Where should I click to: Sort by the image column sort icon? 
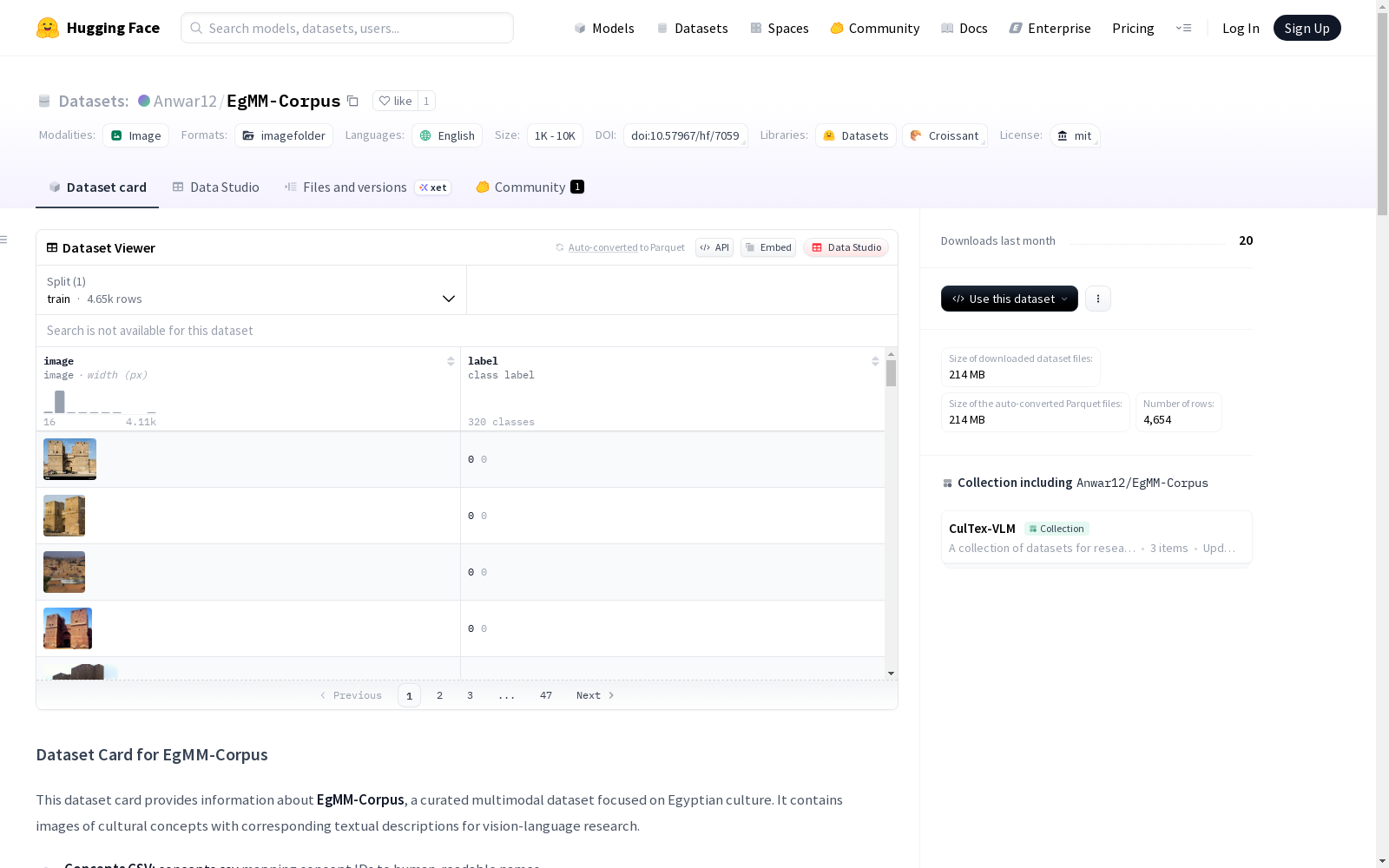pyautogui.click(x=451, y=361)
